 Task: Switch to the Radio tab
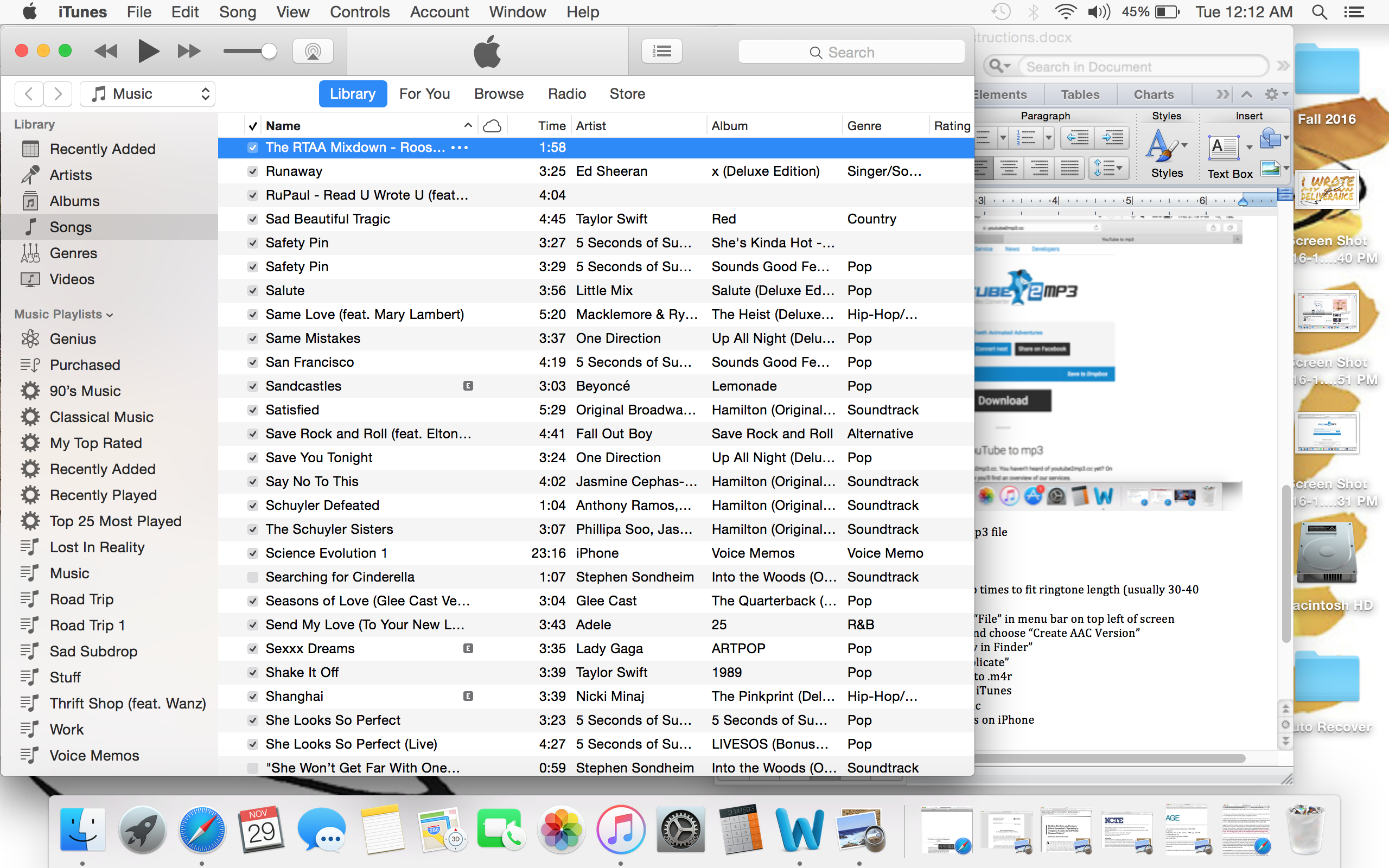(566, 93)
